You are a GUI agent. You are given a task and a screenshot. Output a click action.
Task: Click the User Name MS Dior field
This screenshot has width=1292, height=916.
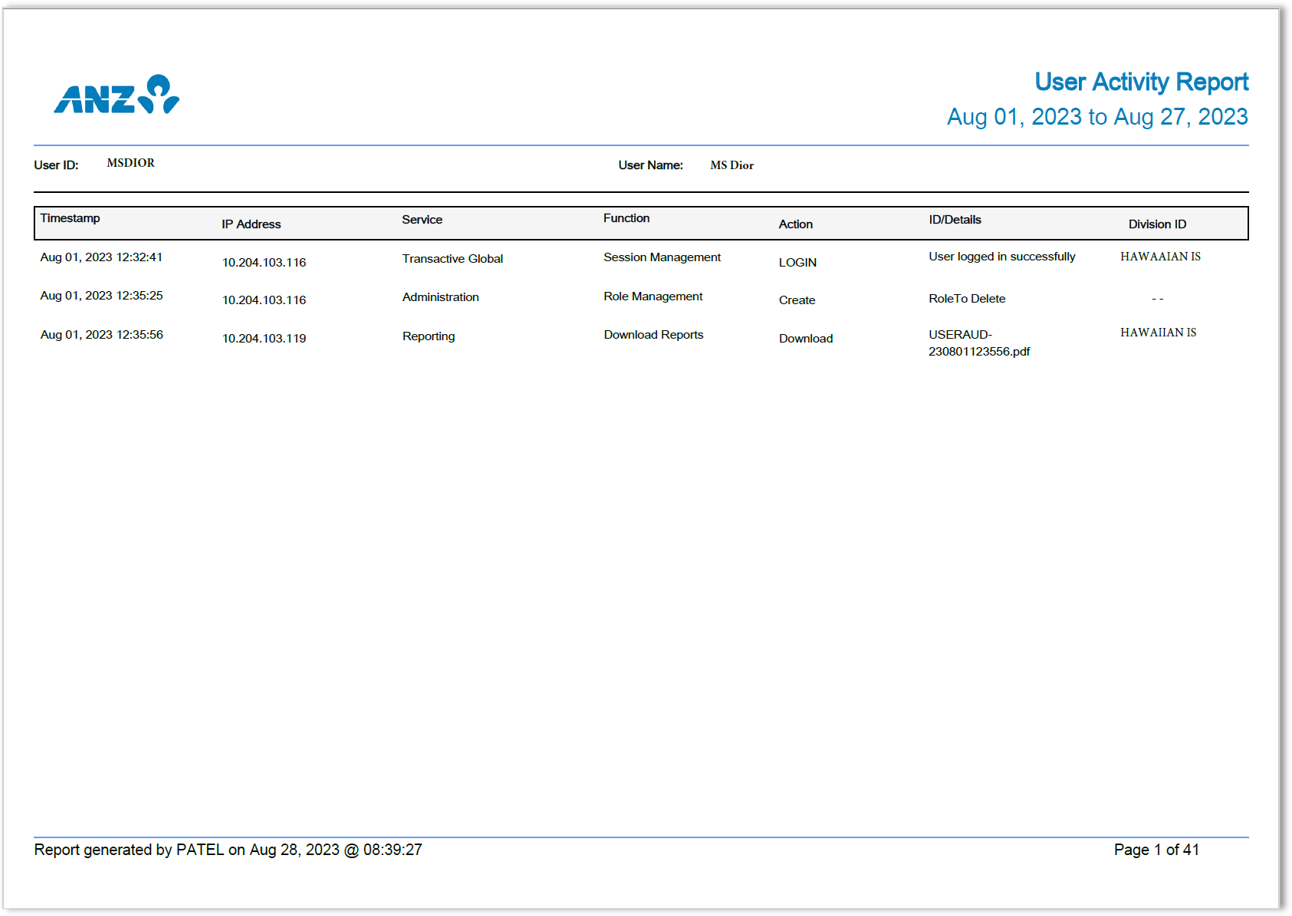click(730, 164)
